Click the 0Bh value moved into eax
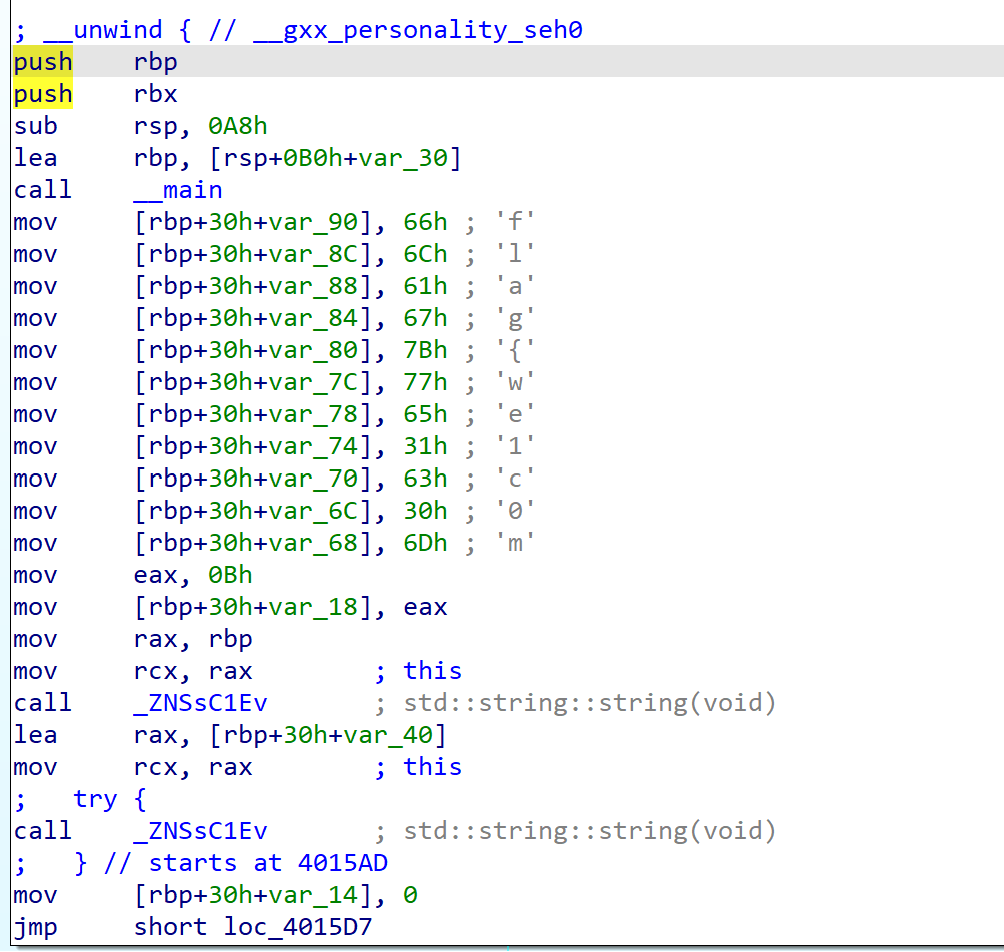The height and width of the screenshot is (952, 1004). click(230, 575)
